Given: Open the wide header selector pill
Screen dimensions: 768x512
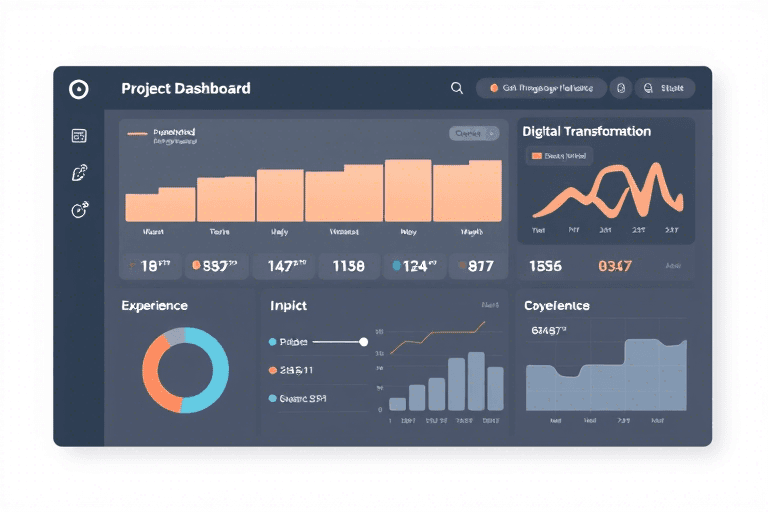Looking at the screenshot, I should click(541, 88).
